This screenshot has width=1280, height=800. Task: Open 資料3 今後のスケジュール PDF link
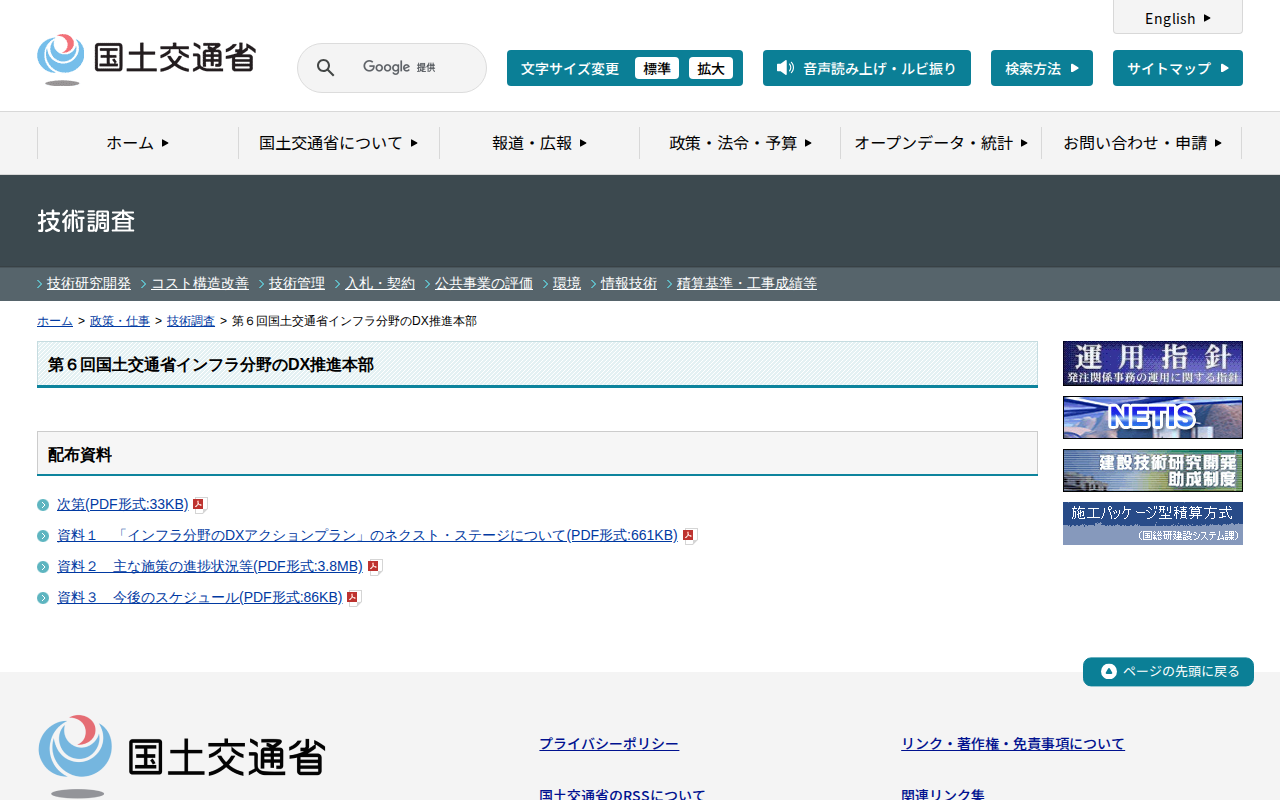tap(199, 598)
